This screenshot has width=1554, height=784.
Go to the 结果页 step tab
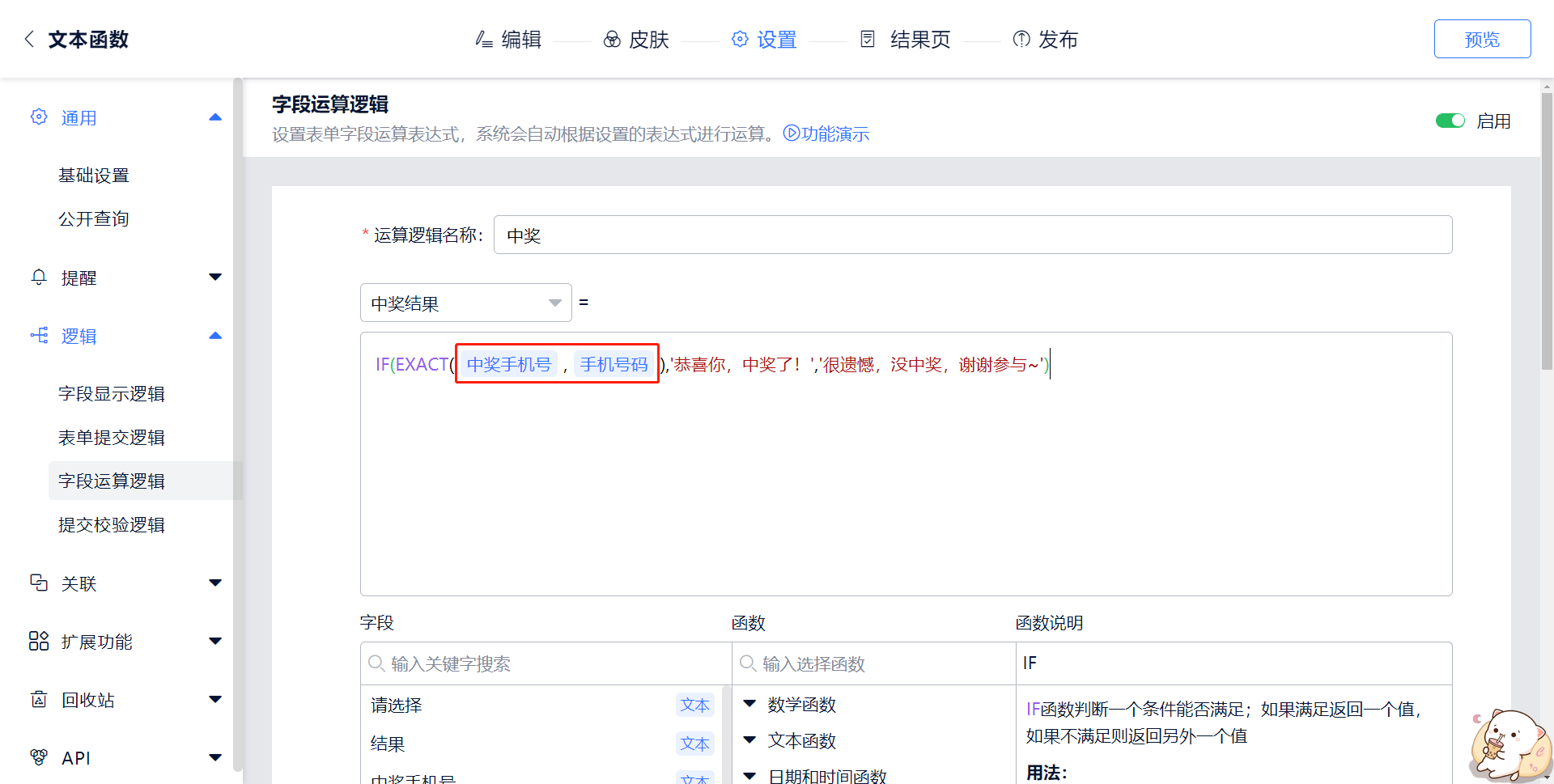[905, 39]
